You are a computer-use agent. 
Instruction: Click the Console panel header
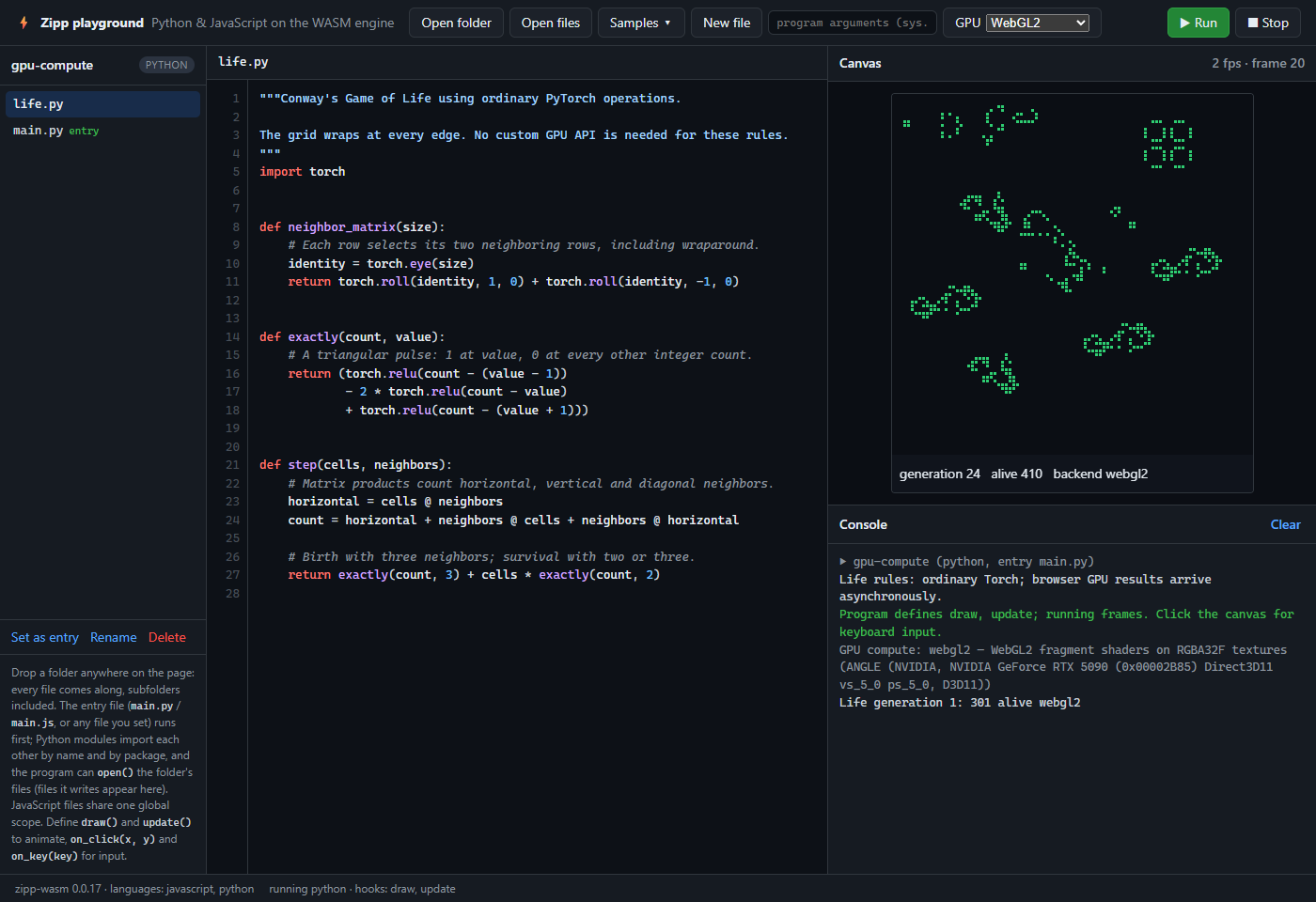click(863, 524)
